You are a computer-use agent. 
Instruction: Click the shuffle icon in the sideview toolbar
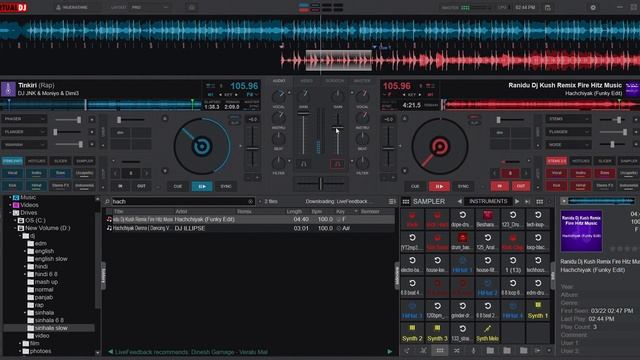click(456, 351)
